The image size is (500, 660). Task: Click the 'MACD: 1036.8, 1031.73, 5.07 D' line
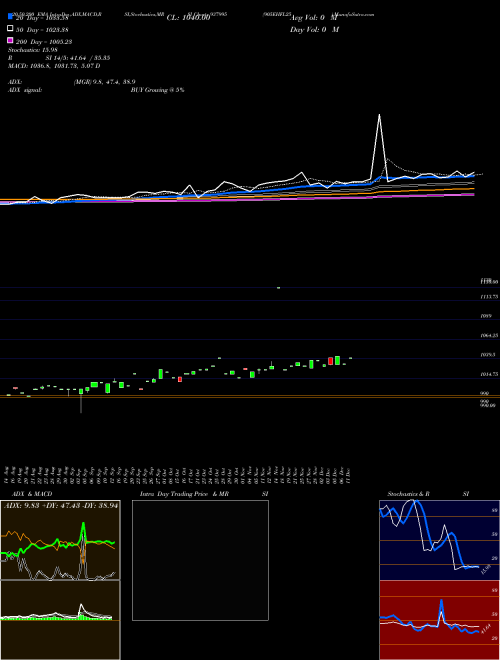tap(54, 66)
